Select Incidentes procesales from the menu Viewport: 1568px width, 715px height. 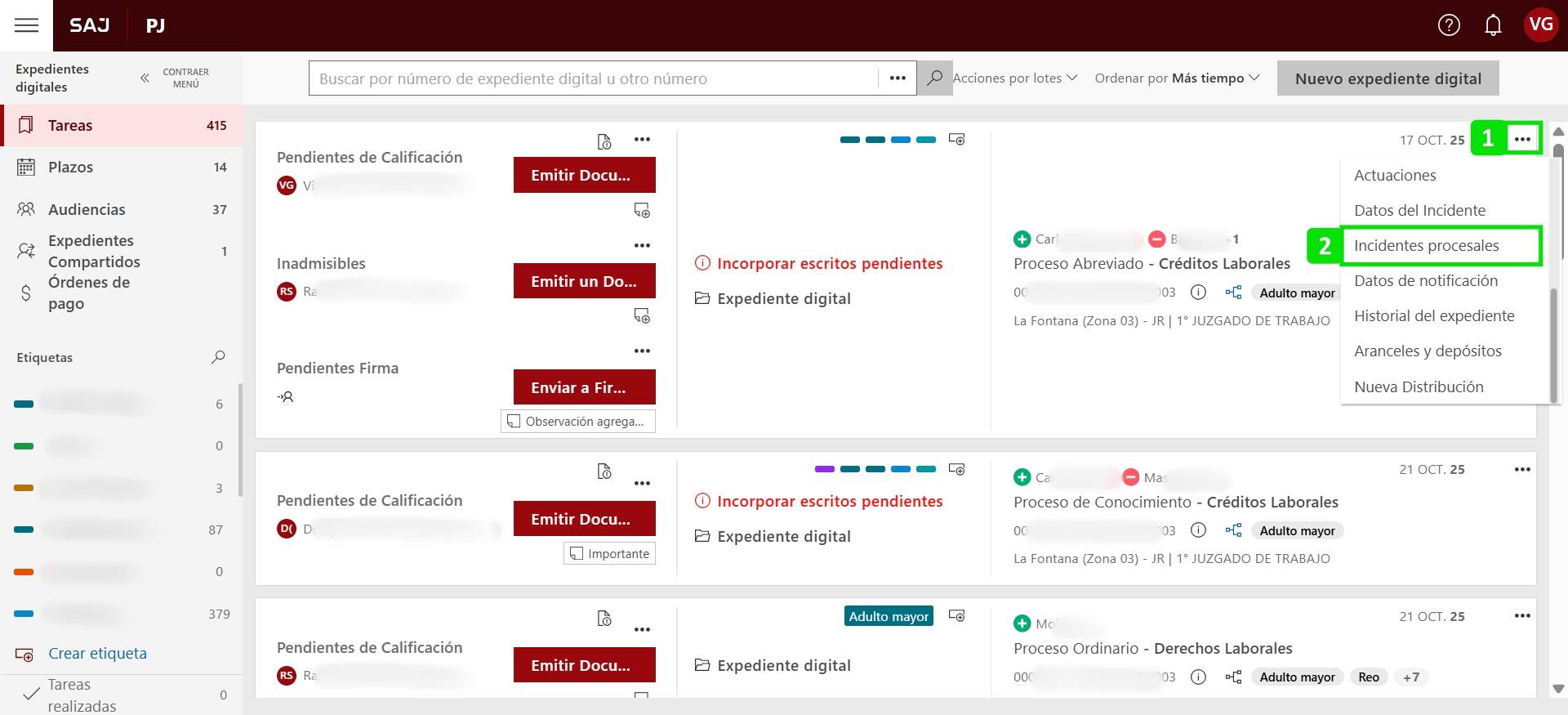(x=1426, y=246)
